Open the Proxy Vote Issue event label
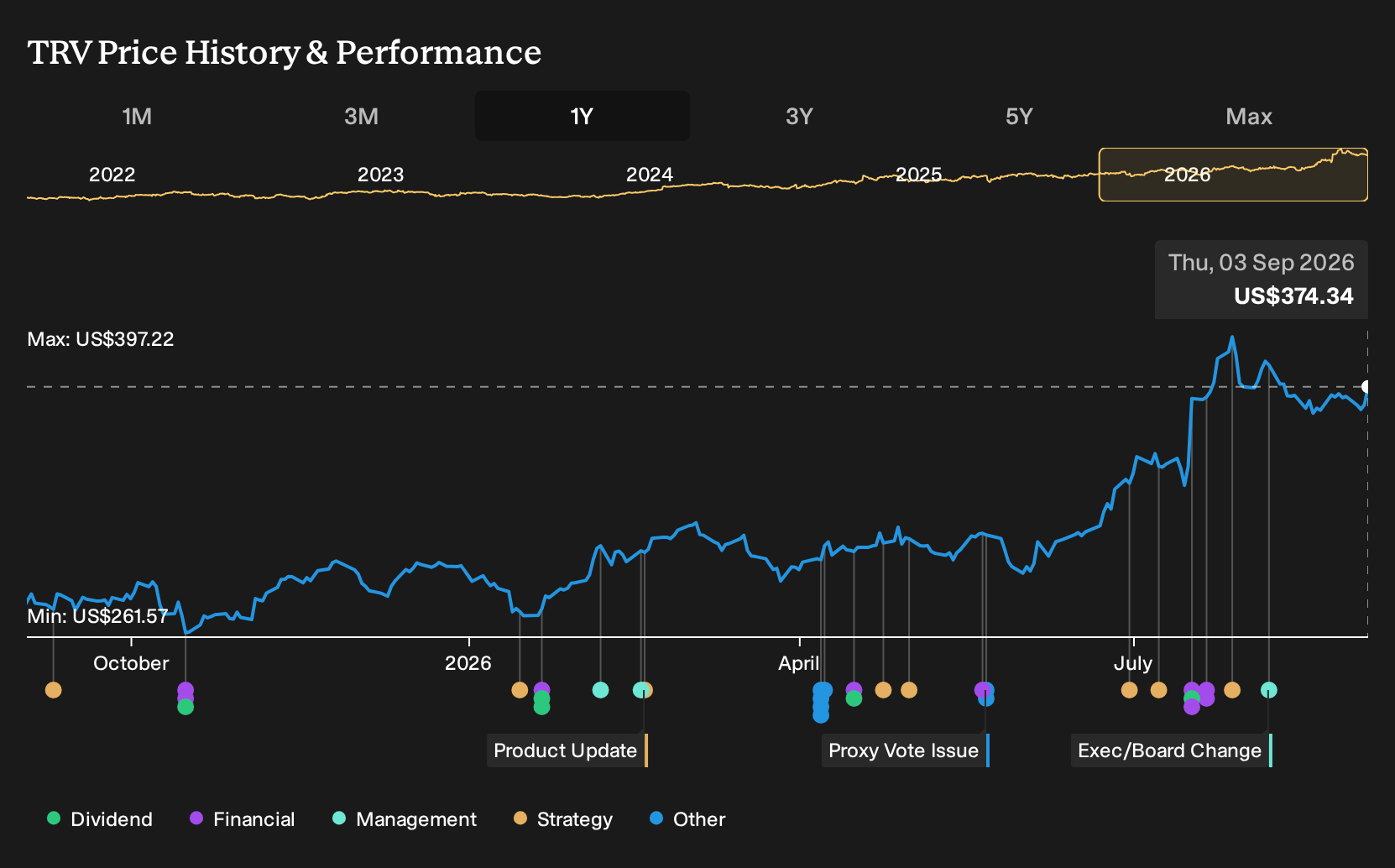This screenshot has width=1395, height=868. coord(906,750)
